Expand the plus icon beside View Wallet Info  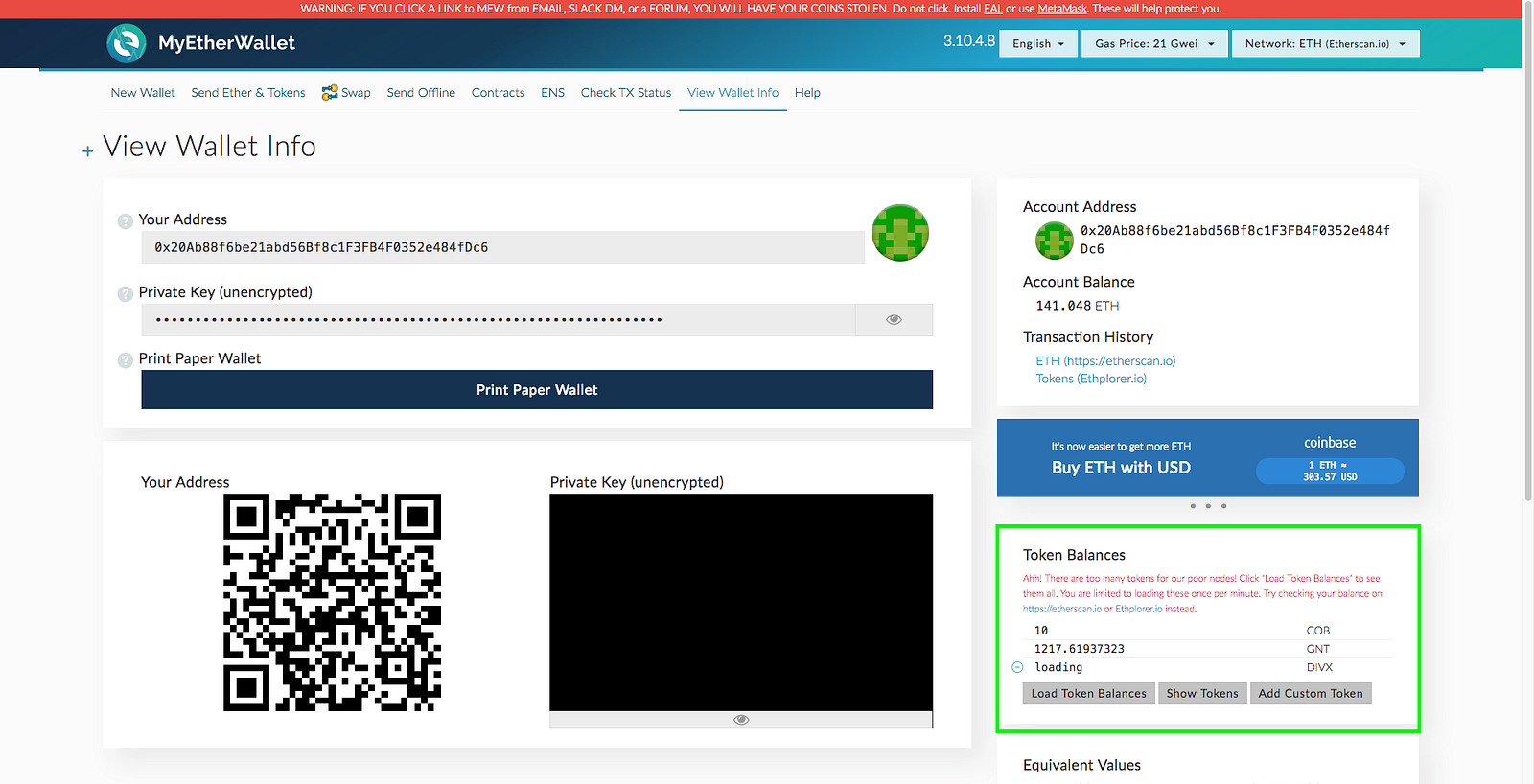tap(88, 151)
